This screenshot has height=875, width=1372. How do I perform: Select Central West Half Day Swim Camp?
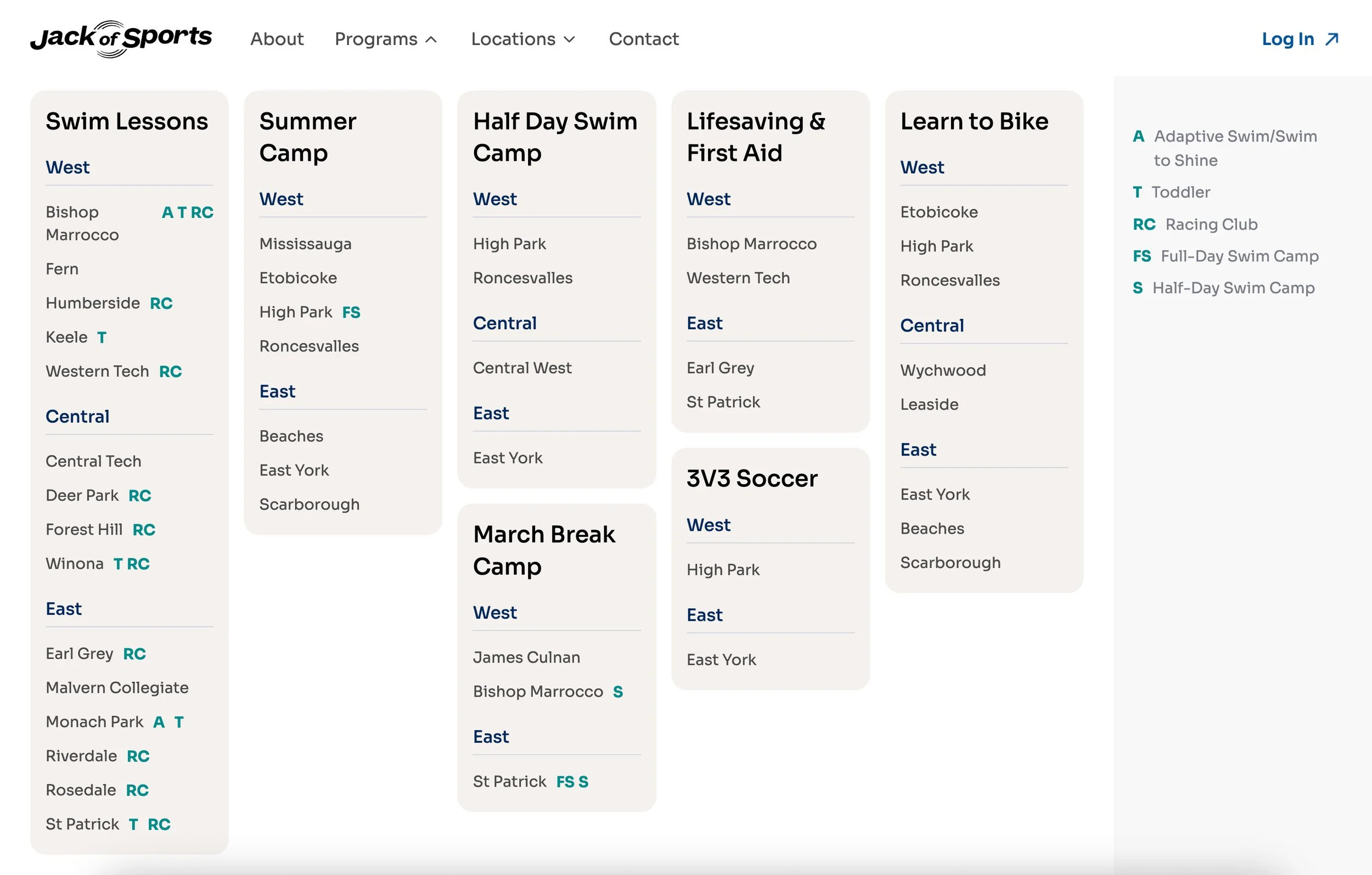(x=522, y=368)
